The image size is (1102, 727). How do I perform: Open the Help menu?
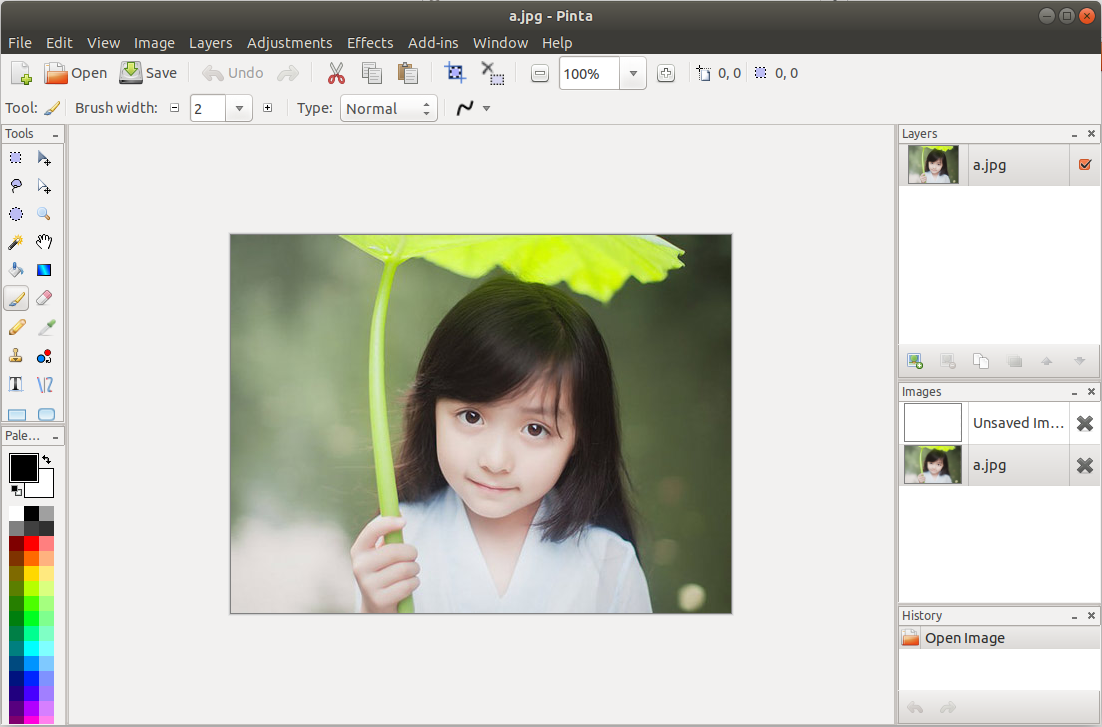click(557, 43)
